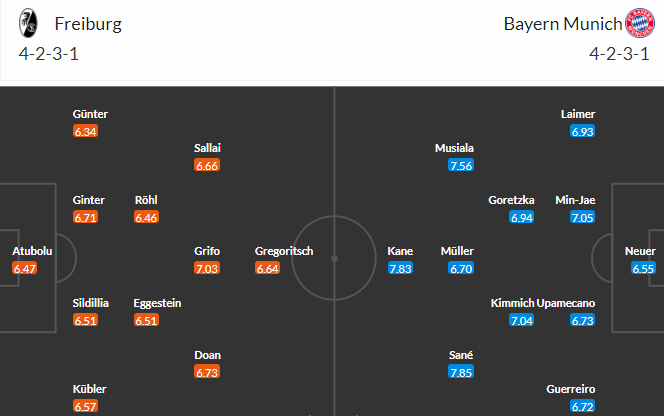
Task: Click Goretzka's 6.94 rating badge
Action: 521,217
